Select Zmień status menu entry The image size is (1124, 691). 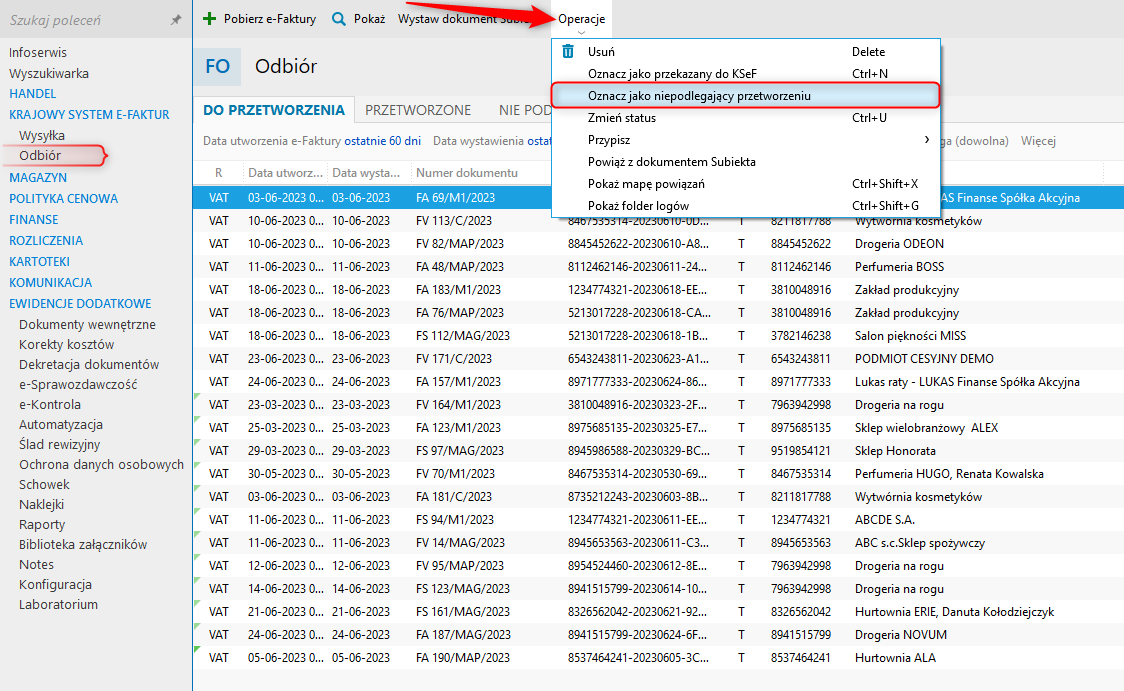click(x=622, y=118)
